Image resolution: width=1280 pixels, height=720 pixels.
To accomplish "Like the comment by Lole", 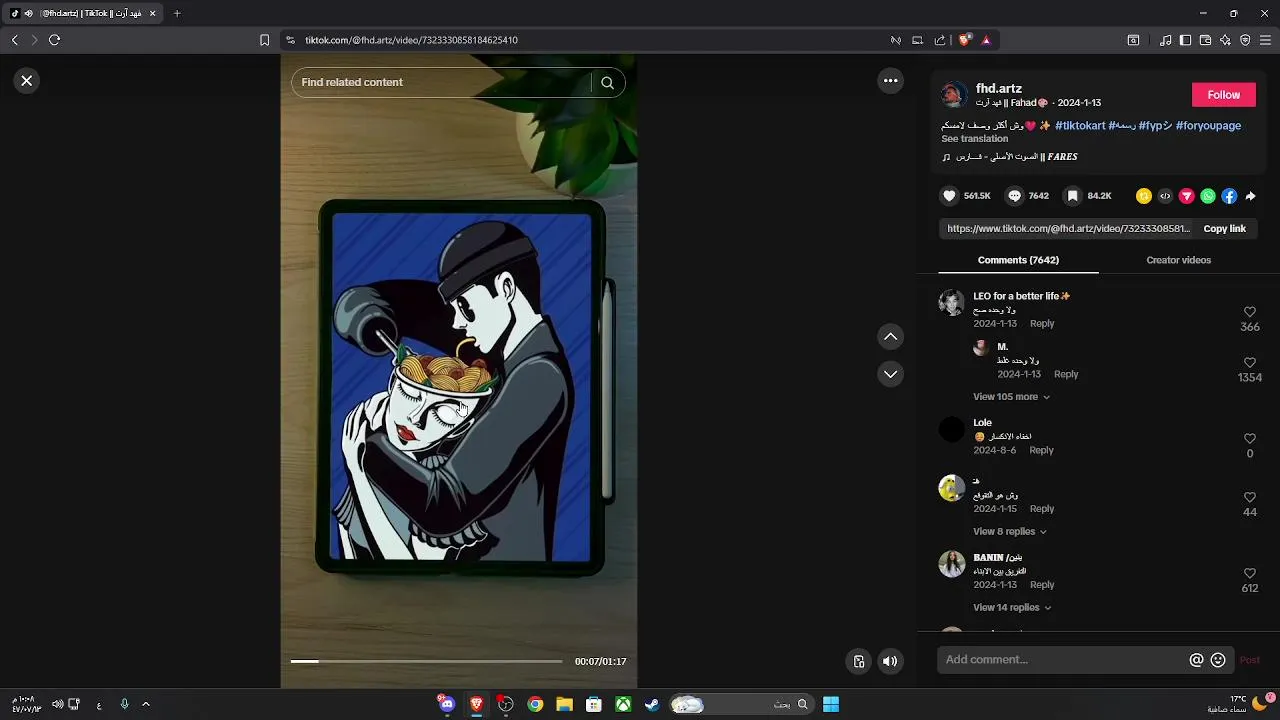I will tap(1249, 439).
